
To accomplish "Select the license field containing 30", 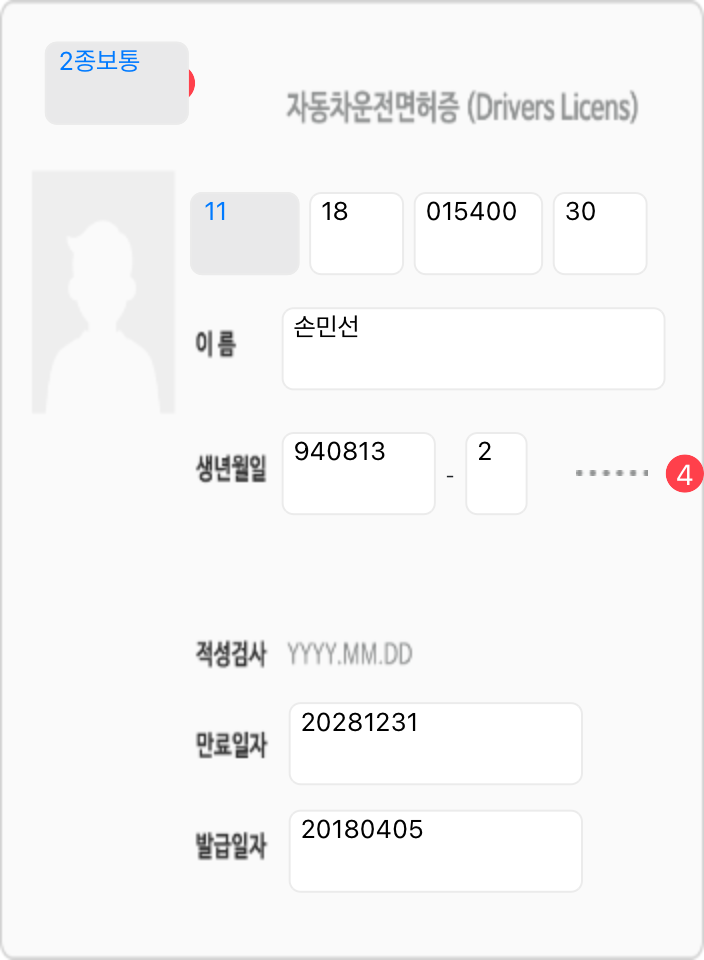I will click(600, 233).
